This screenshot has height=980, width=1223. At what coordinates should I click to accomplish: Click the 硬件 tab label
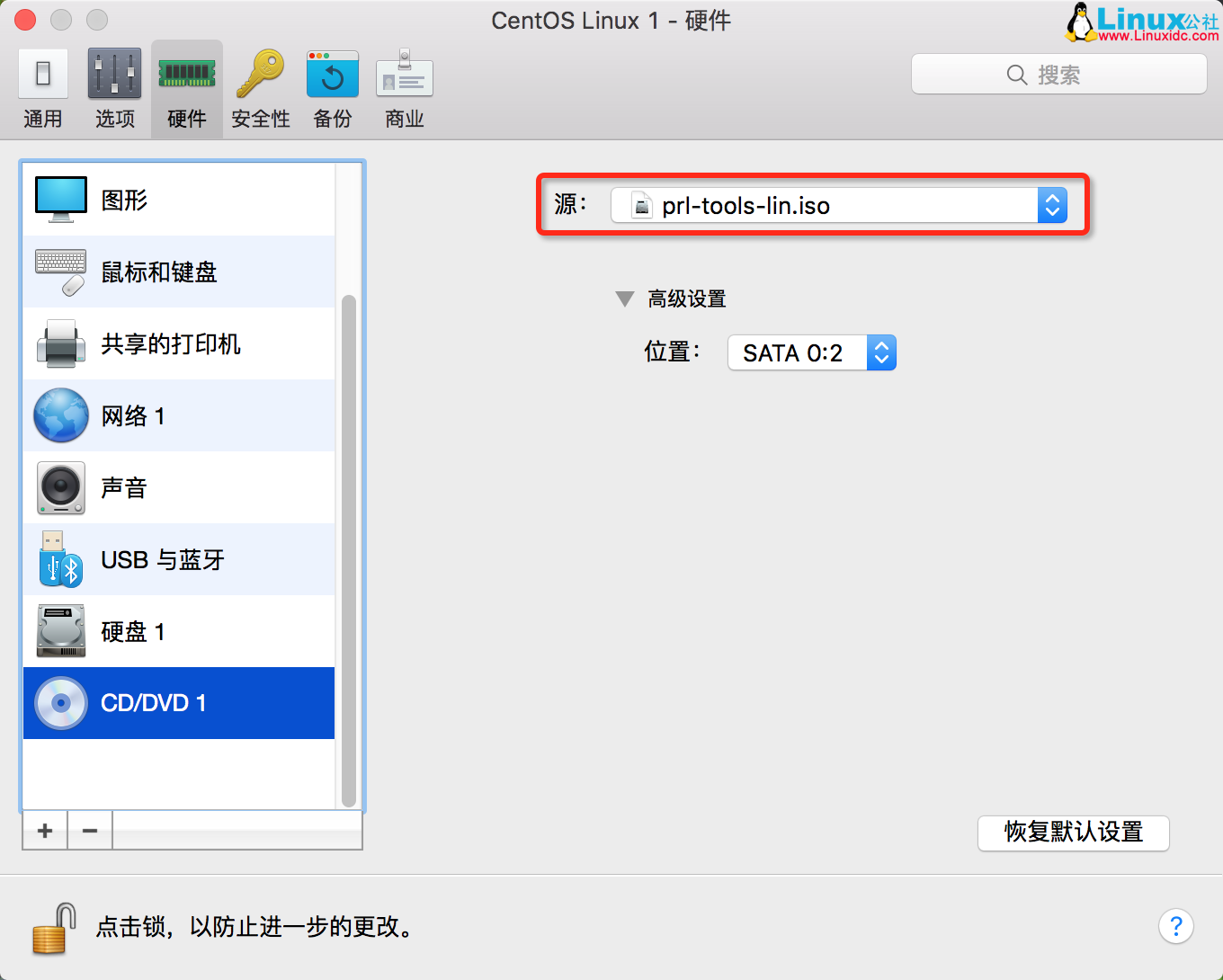pos(187,119)
